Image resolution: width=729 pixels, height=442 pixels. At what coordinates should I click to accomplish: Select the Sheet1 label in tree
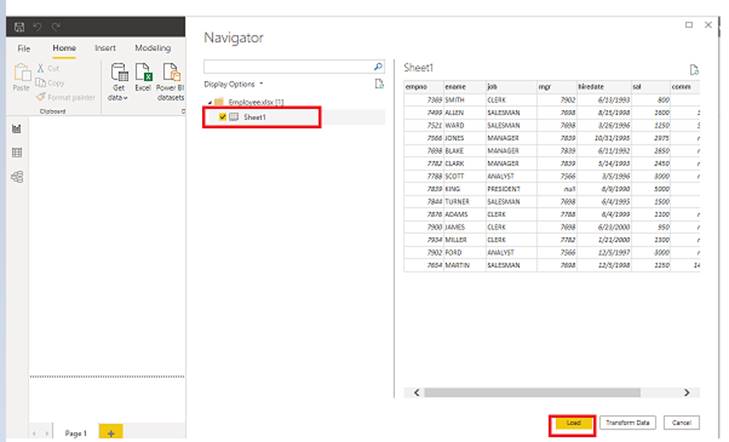tap(255, 117)
